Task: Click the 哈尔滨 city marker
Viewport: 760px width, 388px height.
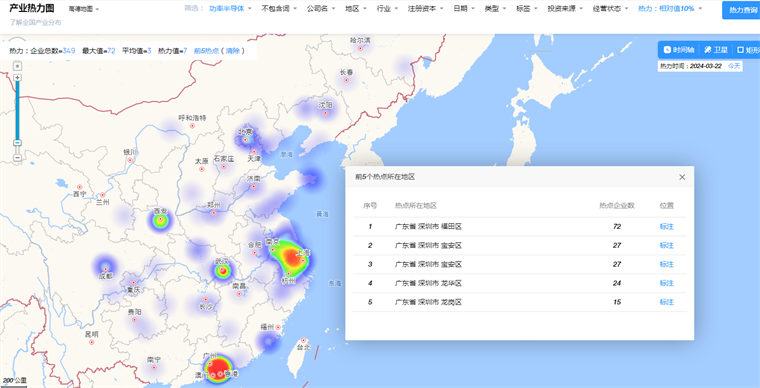Action: pos(360,48)
